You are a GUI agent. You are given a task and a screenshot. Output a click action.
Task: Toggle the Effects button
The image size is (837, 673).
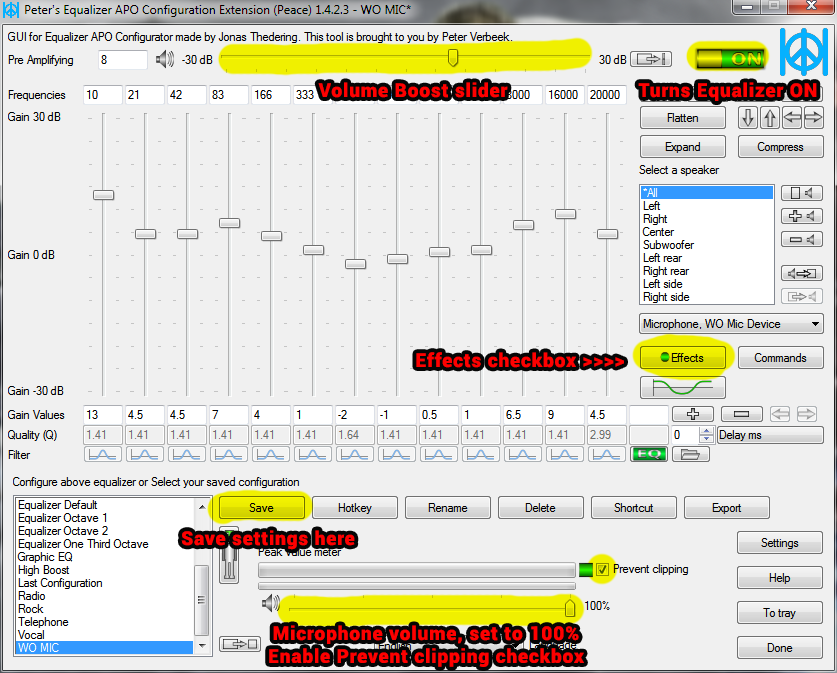pyautogui.click(x=682, y=358)
